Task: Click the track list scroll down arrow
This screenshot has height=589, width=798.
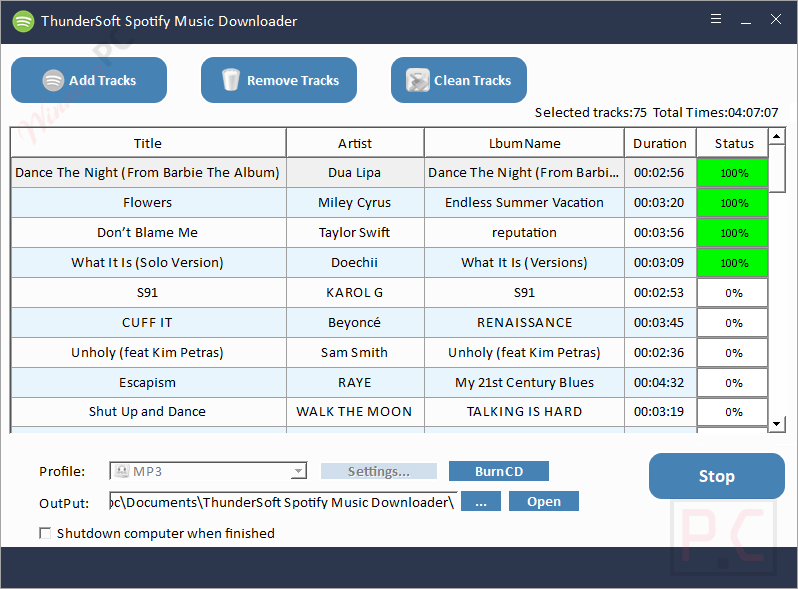Action: (x=777, y=424)
